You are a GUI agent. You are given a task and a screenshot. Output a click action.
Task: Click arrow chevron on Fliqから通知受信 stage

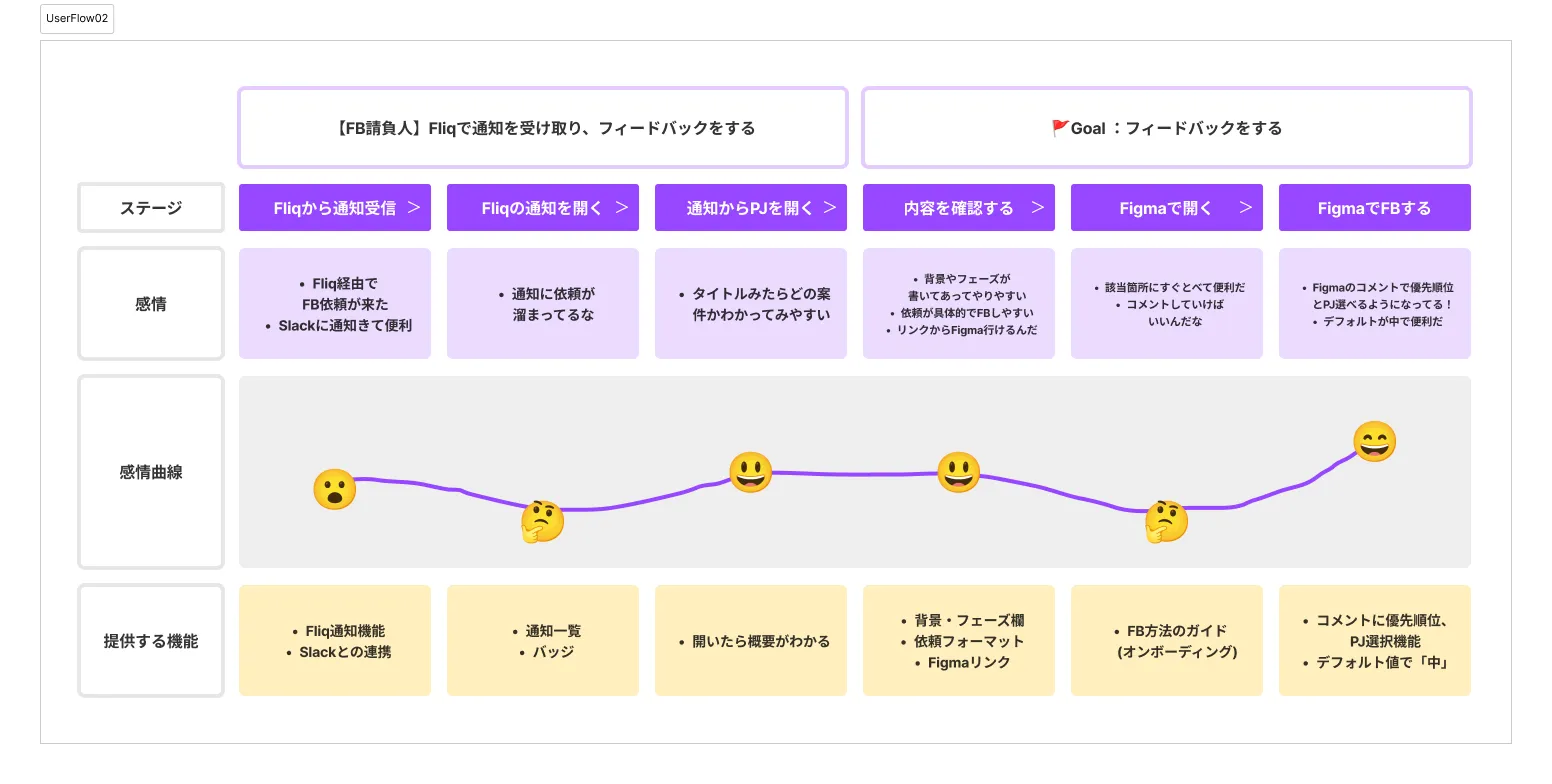point(413,208)
